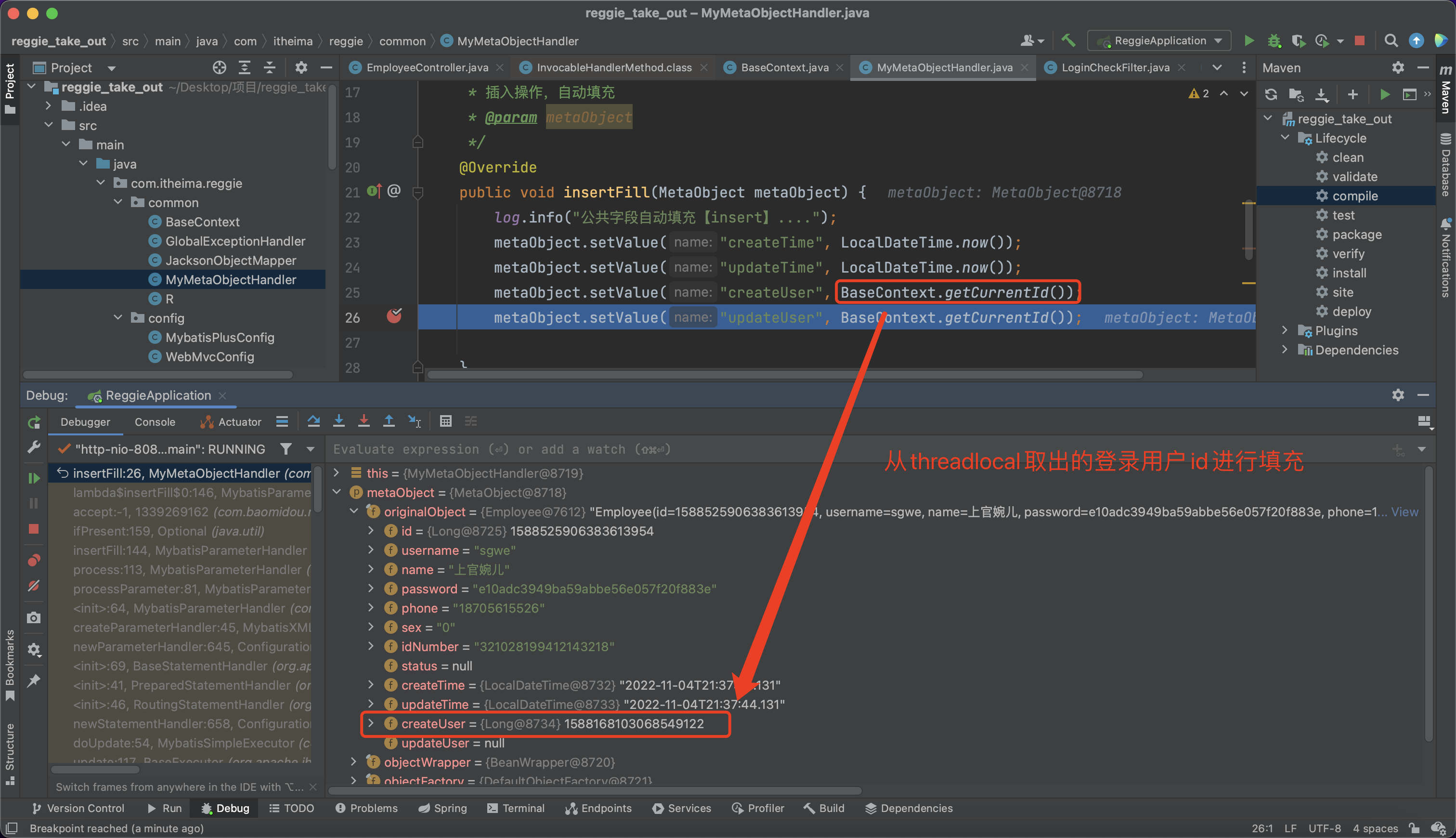This screenshot has width=1456, height=838.
Task: Switch to the Console tab
Action: pos(155,422)
